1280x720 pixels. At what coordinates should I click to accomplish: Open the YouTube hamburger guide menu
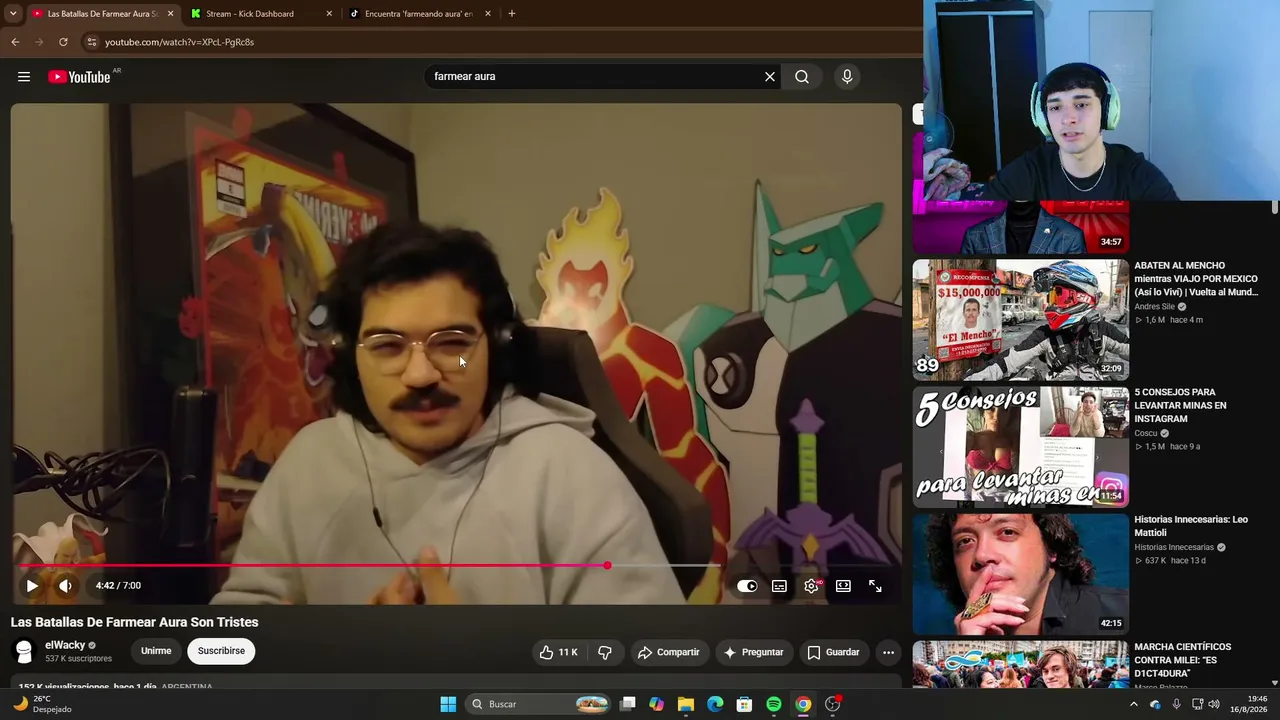(x=24, y=77)
